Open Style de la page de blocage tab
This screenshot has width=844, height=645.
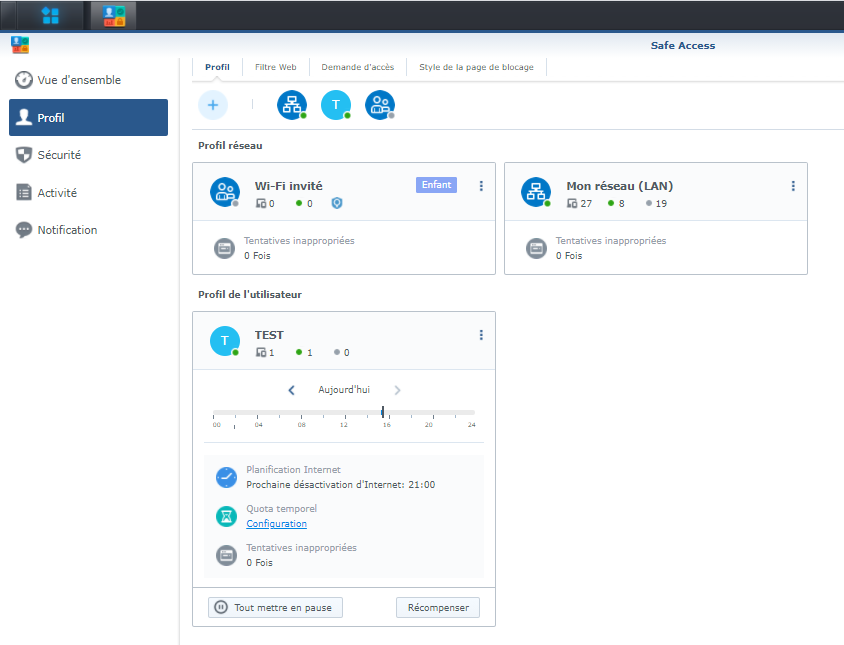(x=476, y=67)
